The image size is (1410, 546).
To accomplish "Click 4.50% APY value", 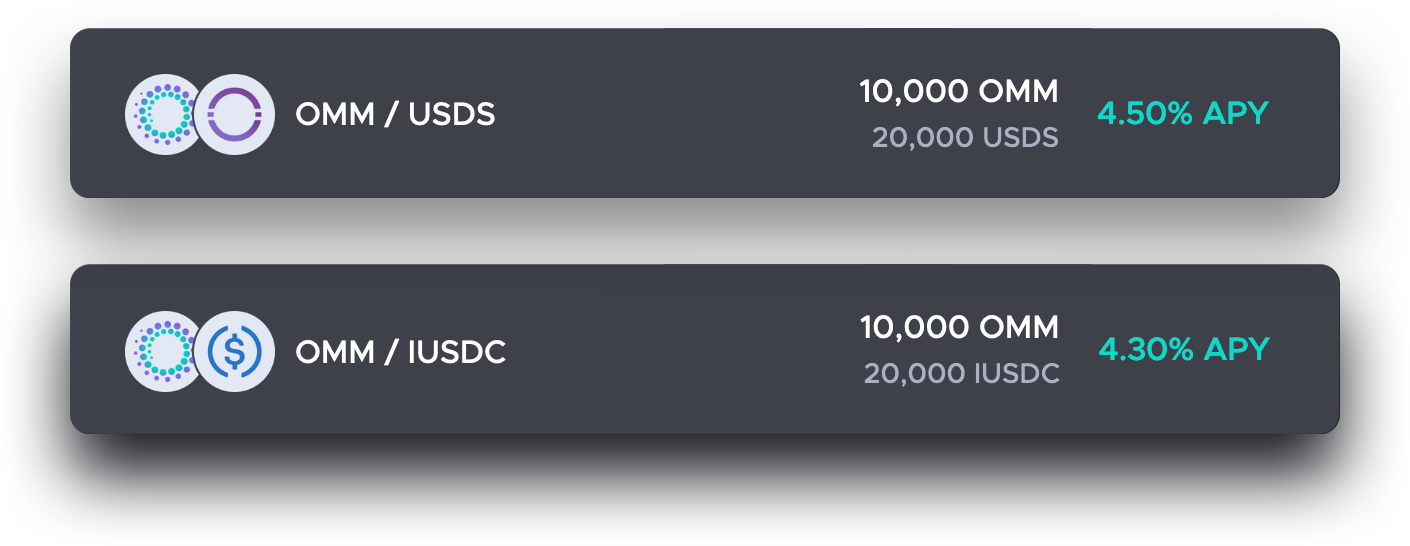I will click(x=1183, y=113).
